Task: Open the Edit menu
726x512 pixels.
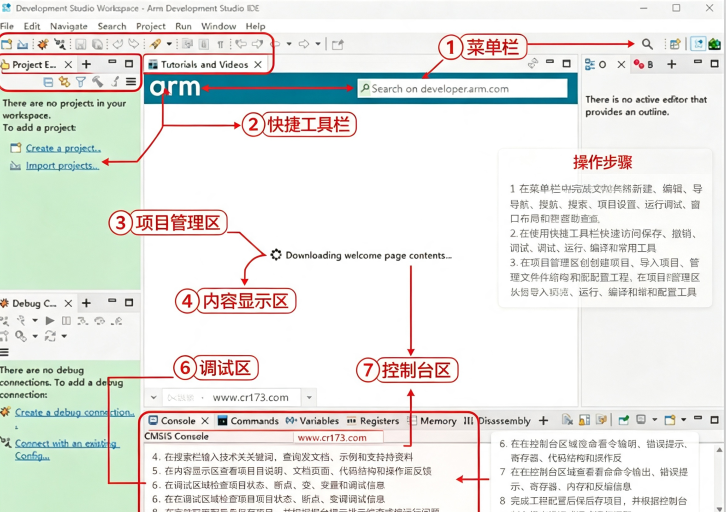Action: [x=32, y=26]
